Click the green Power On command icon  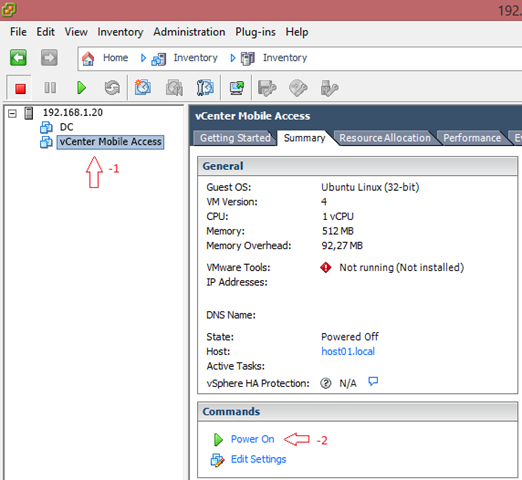click(218, 440)
